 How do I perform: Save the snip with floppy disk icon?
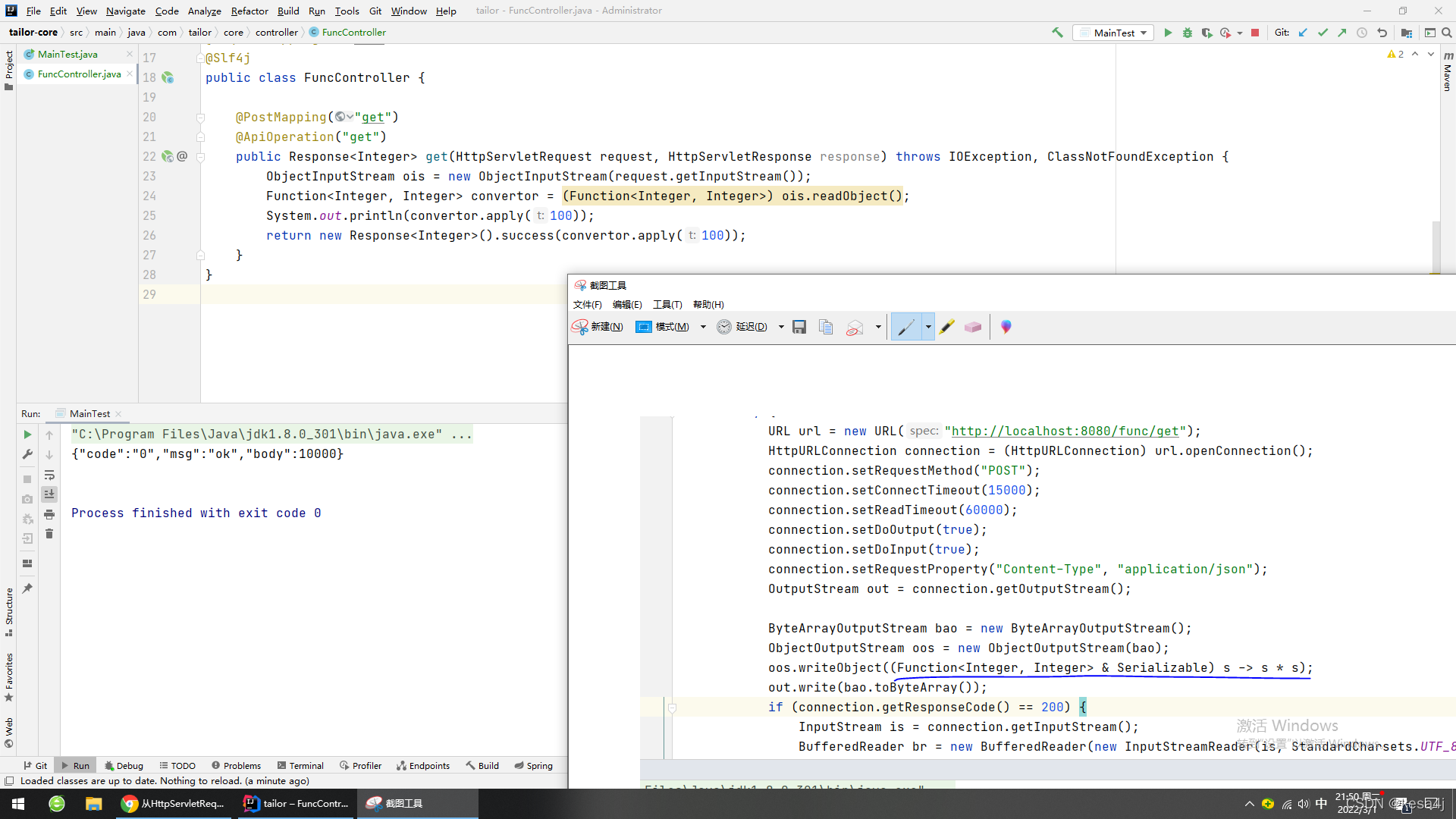(x=799, y=327)
